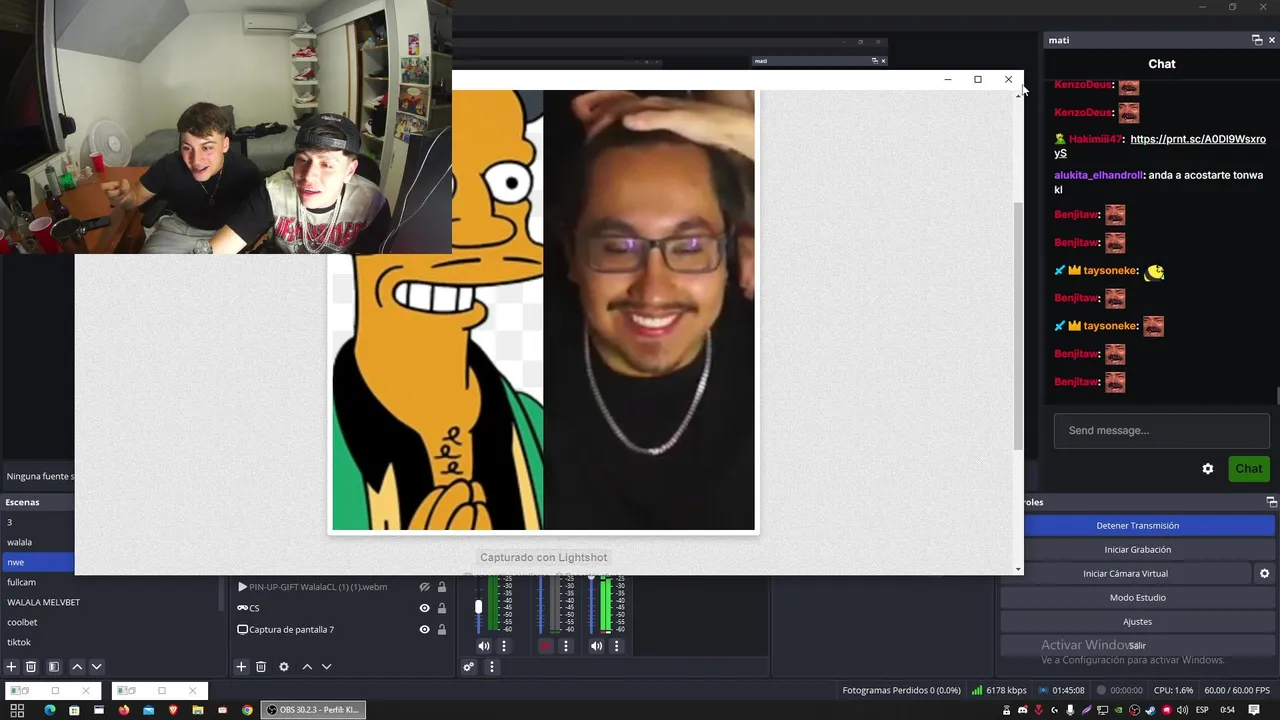Open Chrome from the taskbar

(x=247, y=710)
